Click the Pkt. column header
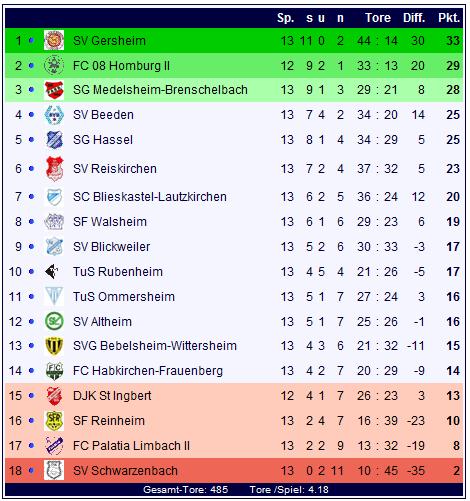The width and height of the screenshot is (470, 501). coord(449,17)
